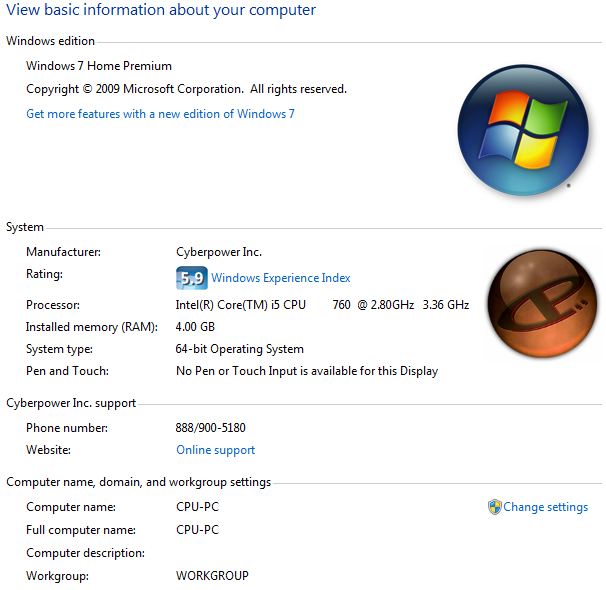Open Change settings for computer name
Viewport: 606px width, 590px height.
[x=545, y=507]
